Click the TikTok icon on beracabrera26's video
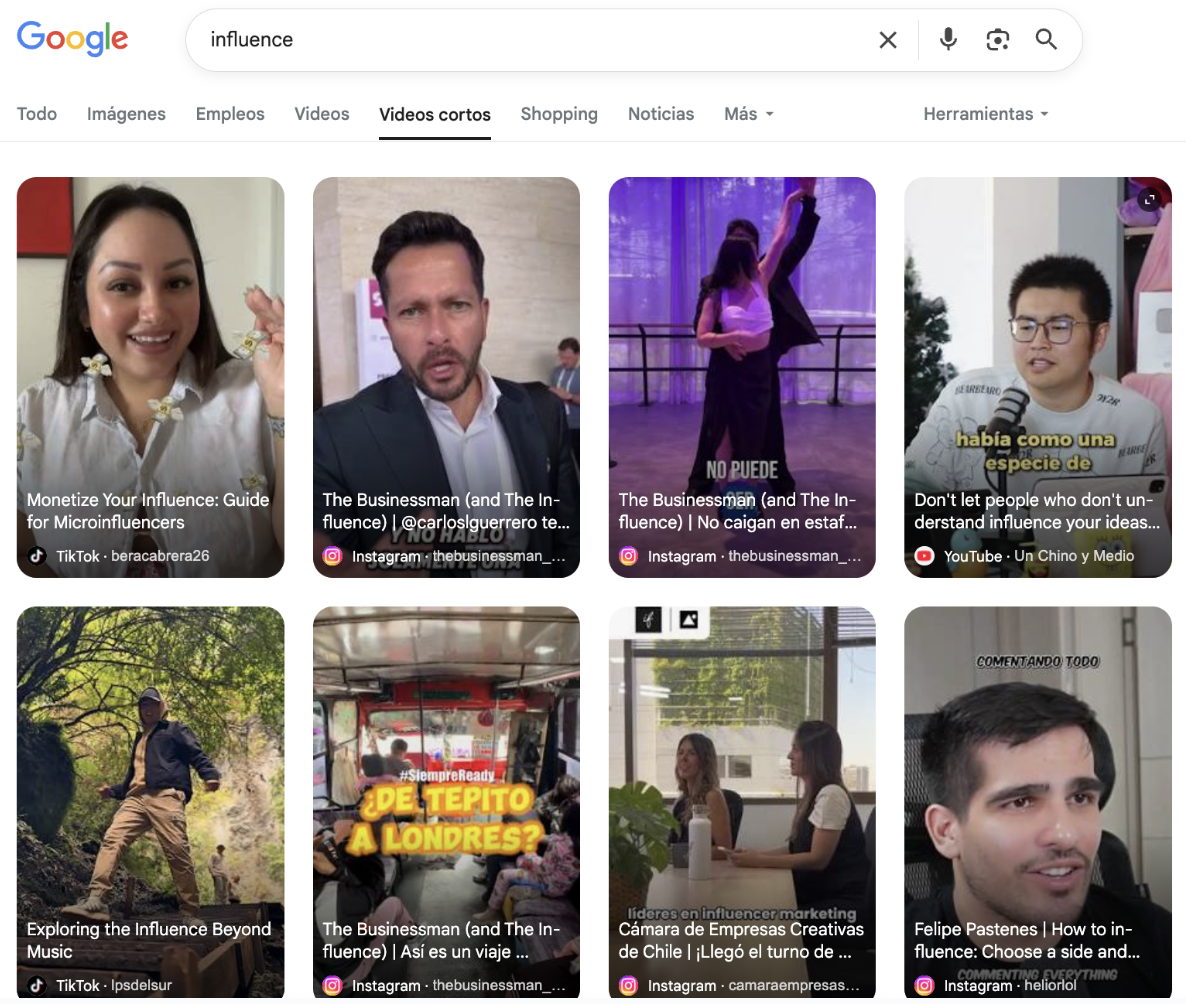The height and width of the screenshot is (1004, 1186). 37,556
